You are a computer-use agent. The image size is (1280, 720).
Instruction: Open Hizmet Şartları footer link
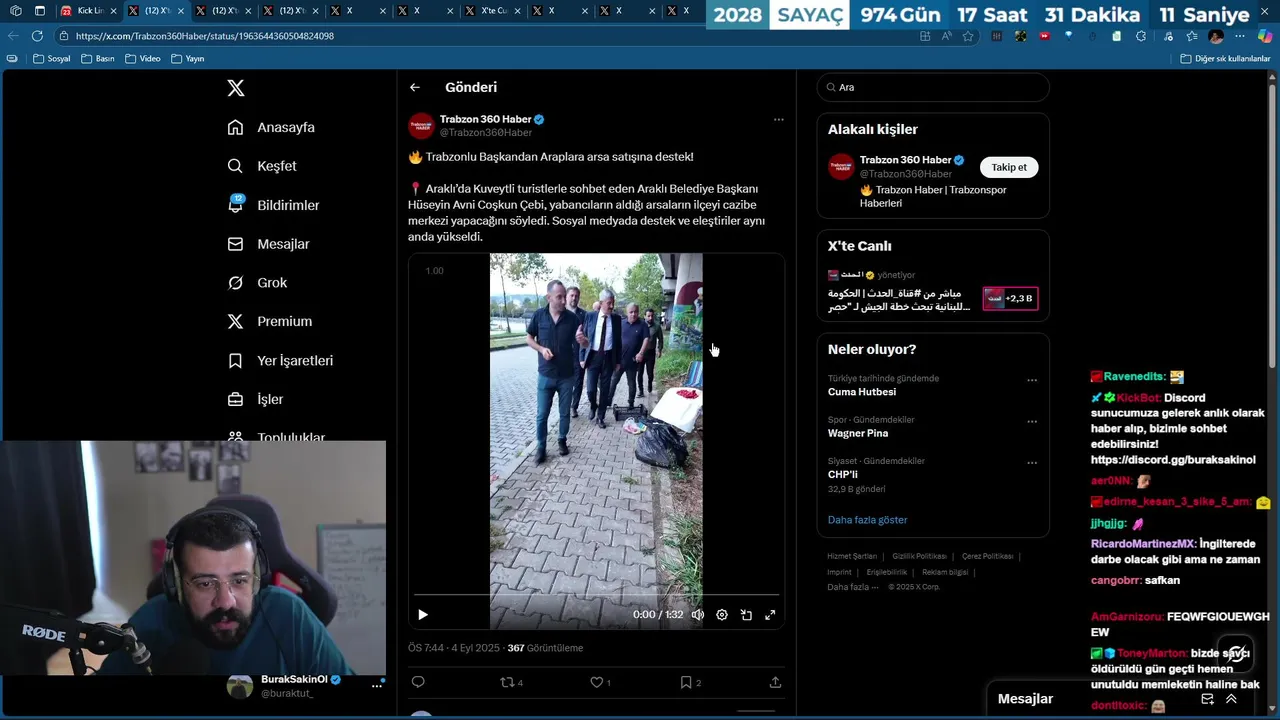coord(852,556)
